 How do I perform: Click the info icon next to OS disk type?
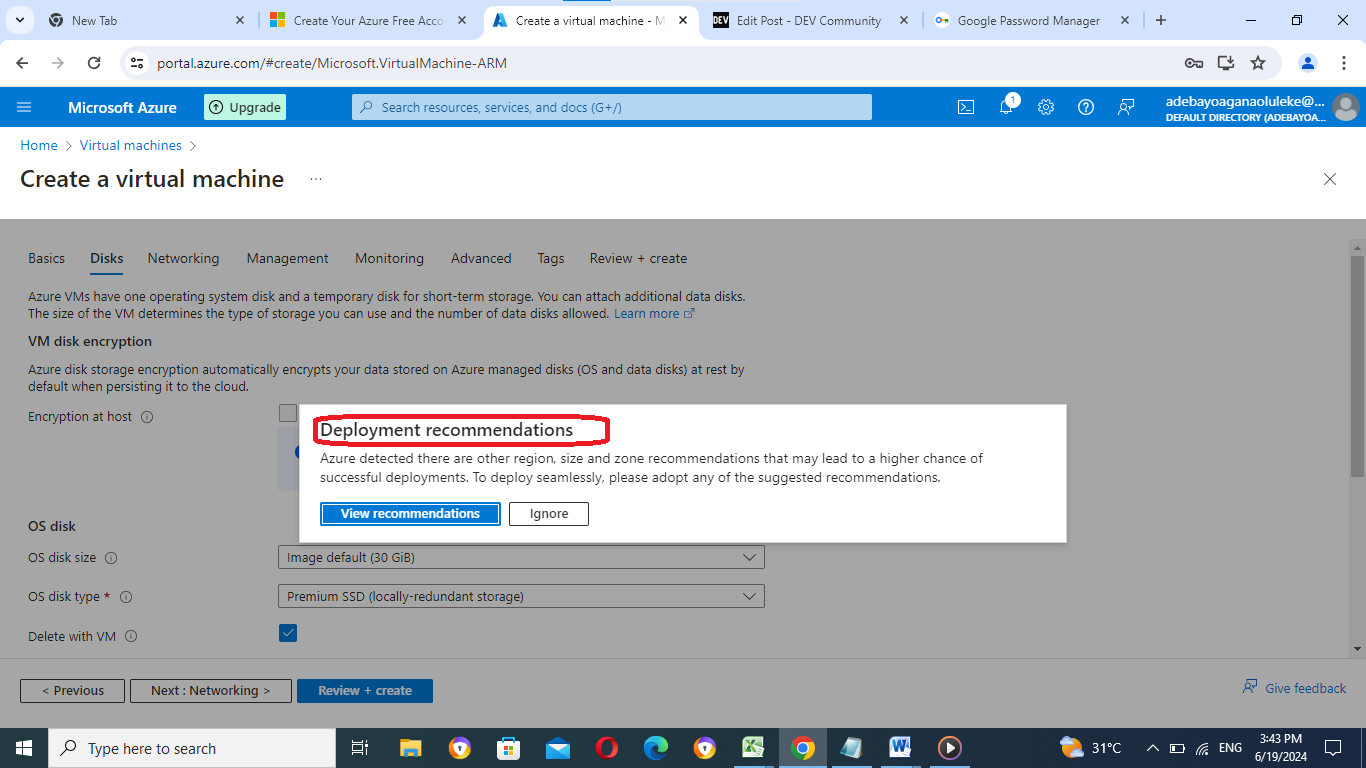pos(126,597)
